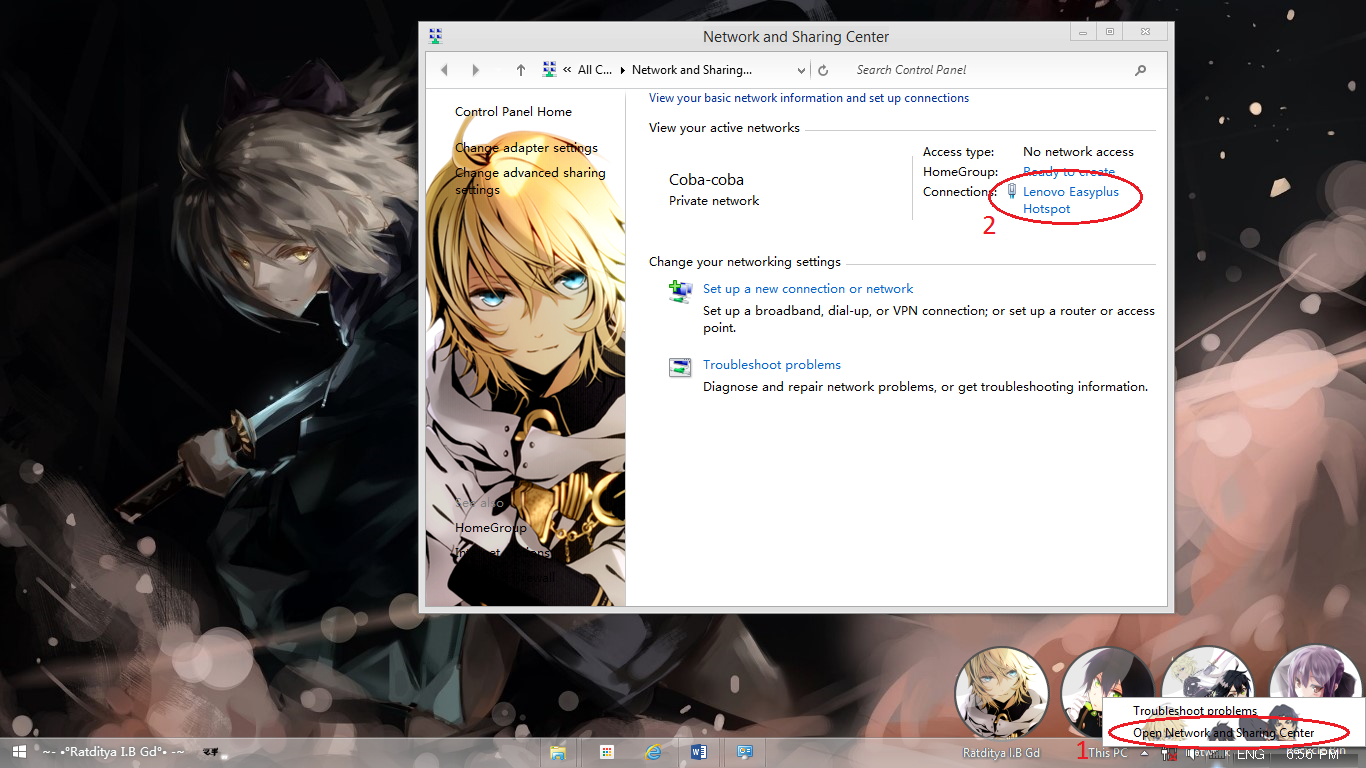The image size is (1366, 768).
Task: Open the green Set up new connection icon
Action: [679, 291]
